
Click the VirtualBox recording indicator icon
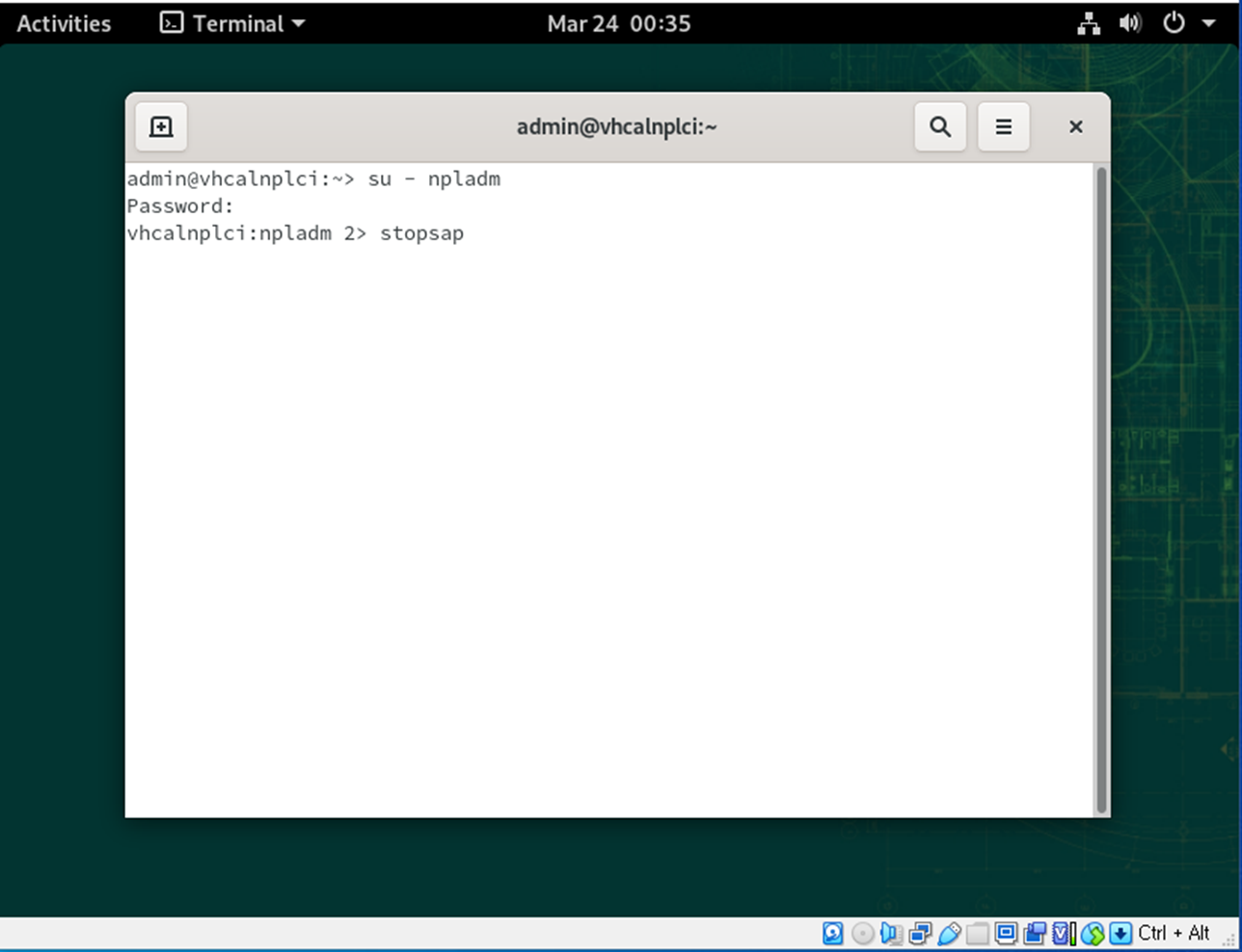coord(1035,933)
